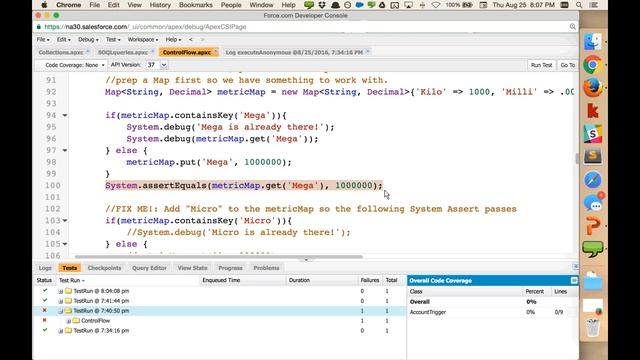Maximize the Overall Code Coverage panel

coord(574,280)
